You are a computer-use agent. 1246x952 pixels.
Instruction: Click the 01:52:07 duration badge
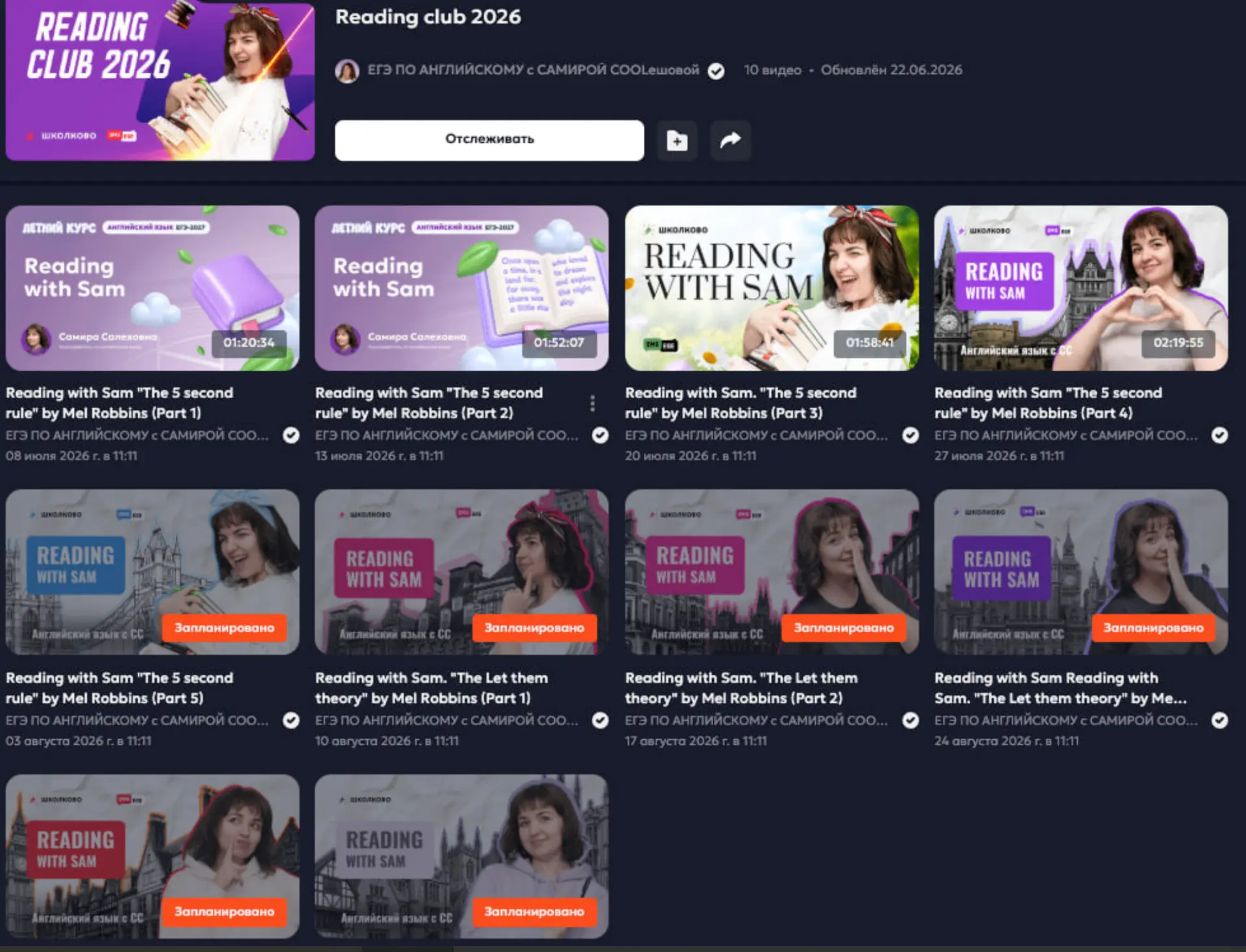pyautogui.click(x=559, y=343)
